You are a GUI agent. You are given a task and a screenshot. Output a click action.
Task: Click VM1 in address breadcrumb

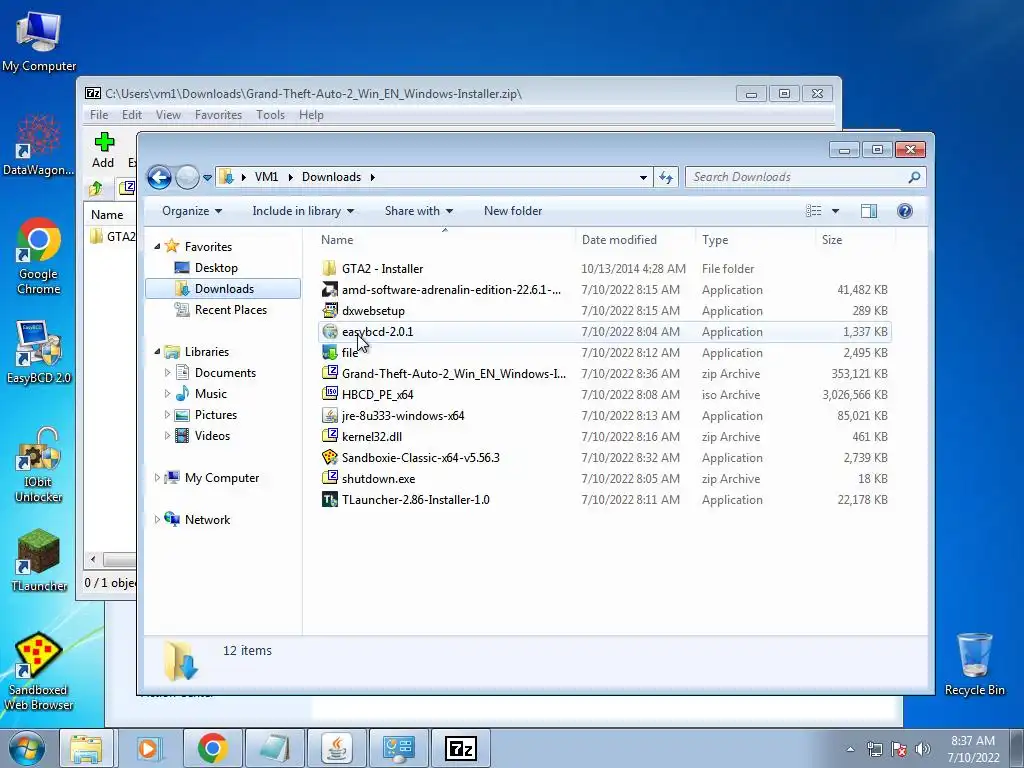point(266,177)
